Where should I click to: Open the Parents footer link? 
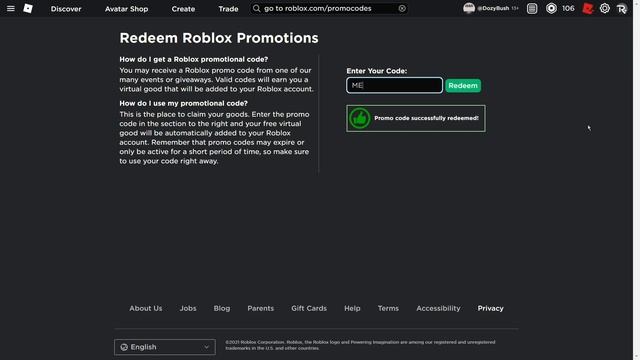[x=260, y=308]
